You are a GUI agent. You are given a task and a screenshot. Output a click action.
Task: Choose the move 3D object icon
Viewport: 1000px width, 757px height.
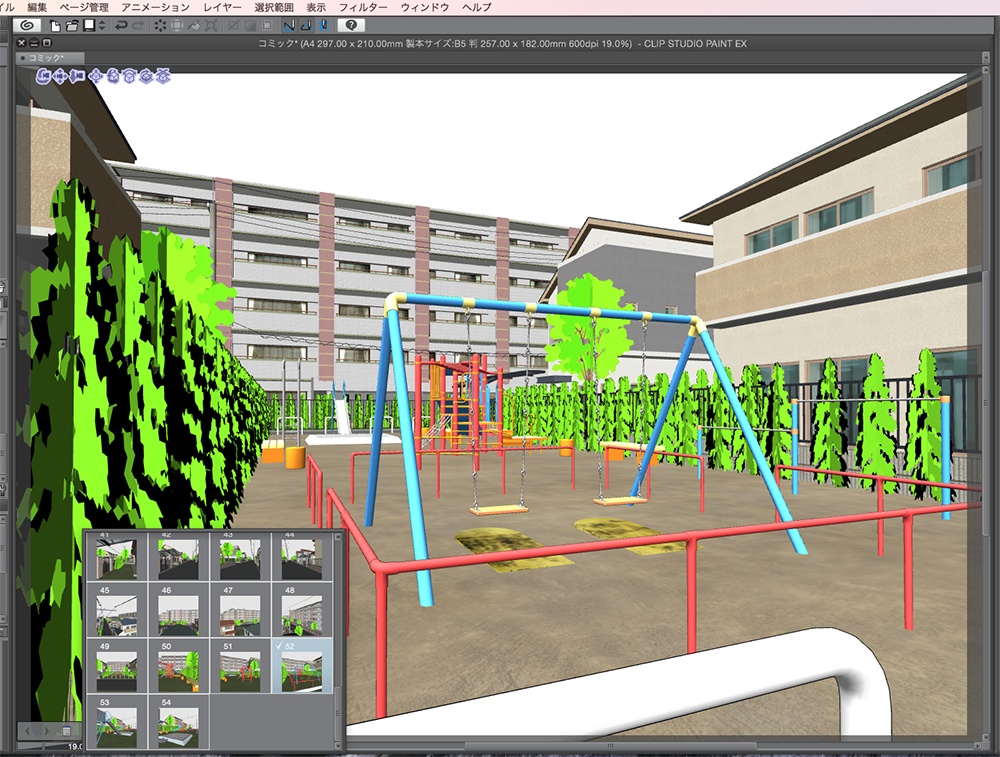pyautogui.click(x=96, y=75)
